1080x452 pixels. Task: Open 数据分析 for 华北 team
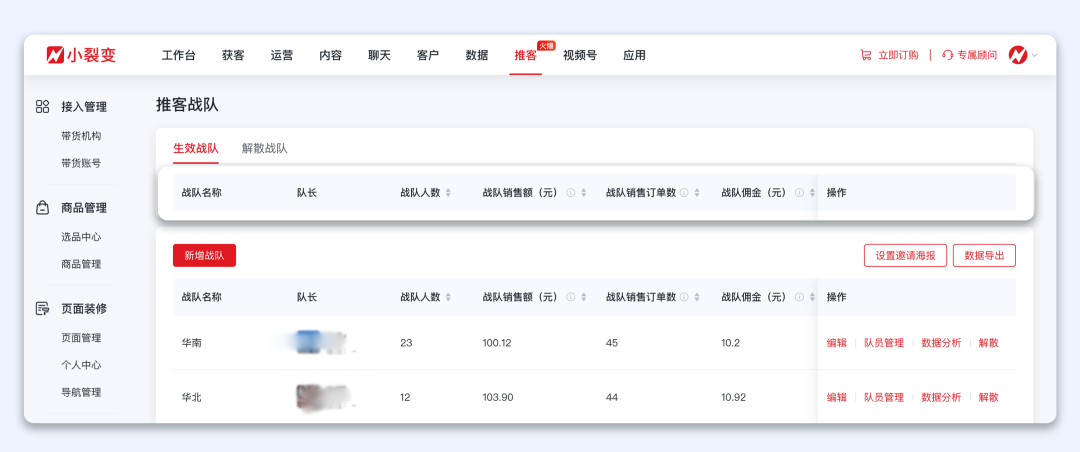click(941, 397)
